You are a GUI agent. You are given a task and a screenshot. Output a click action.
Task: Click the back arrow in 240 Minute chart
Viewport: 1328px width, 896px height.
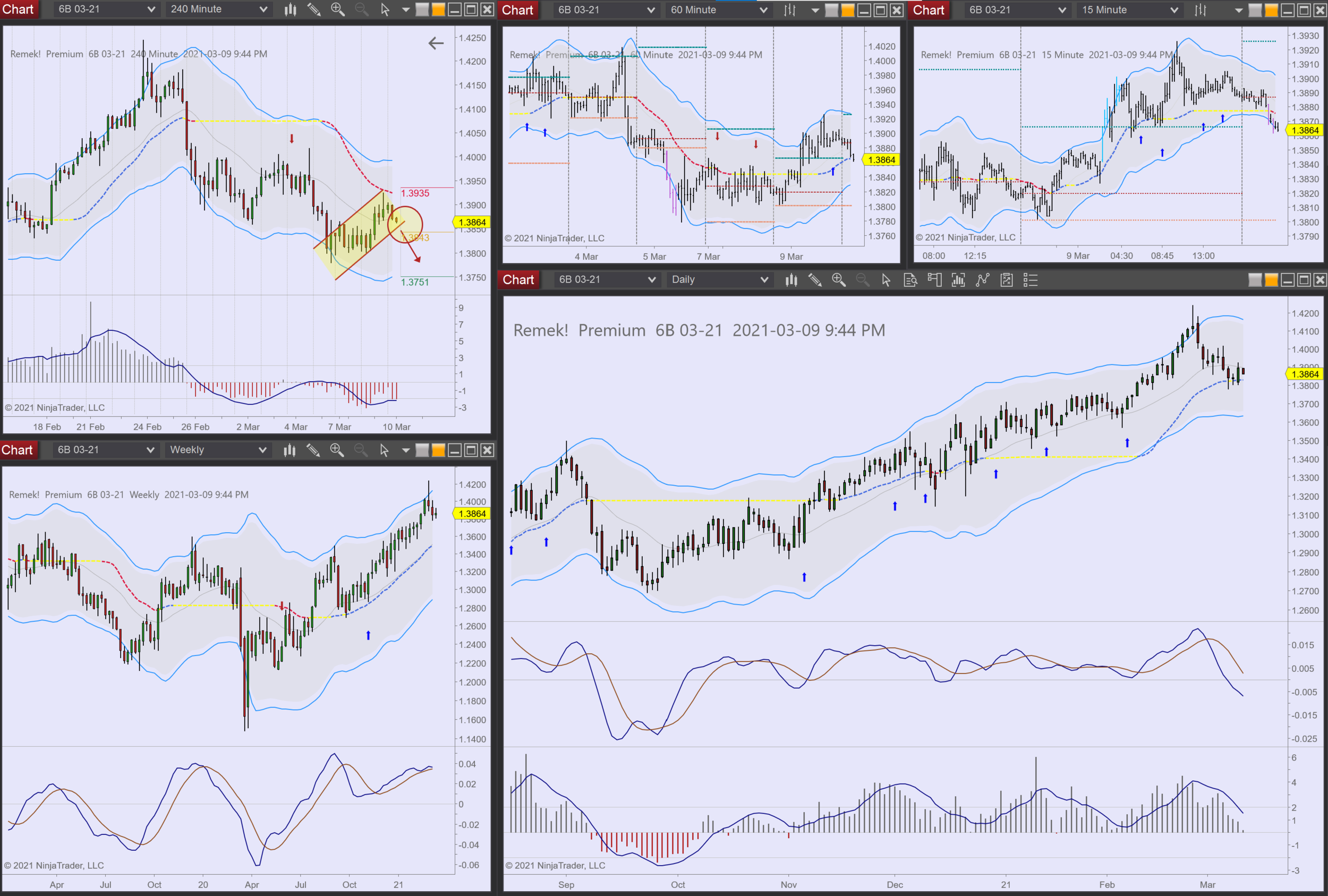pos(436,43)
